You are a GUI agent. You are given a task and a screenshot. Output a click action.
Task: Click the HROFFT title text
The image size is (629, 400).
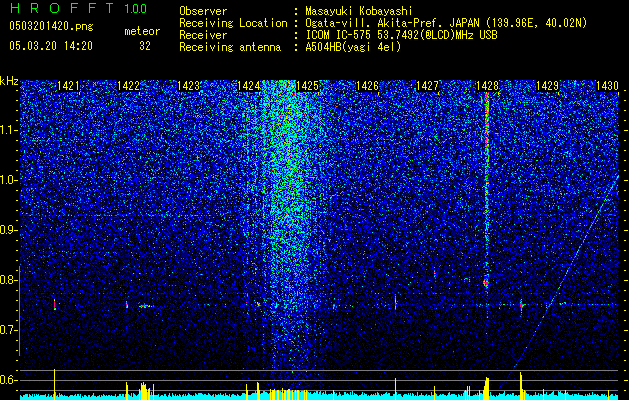coord(61,8)
